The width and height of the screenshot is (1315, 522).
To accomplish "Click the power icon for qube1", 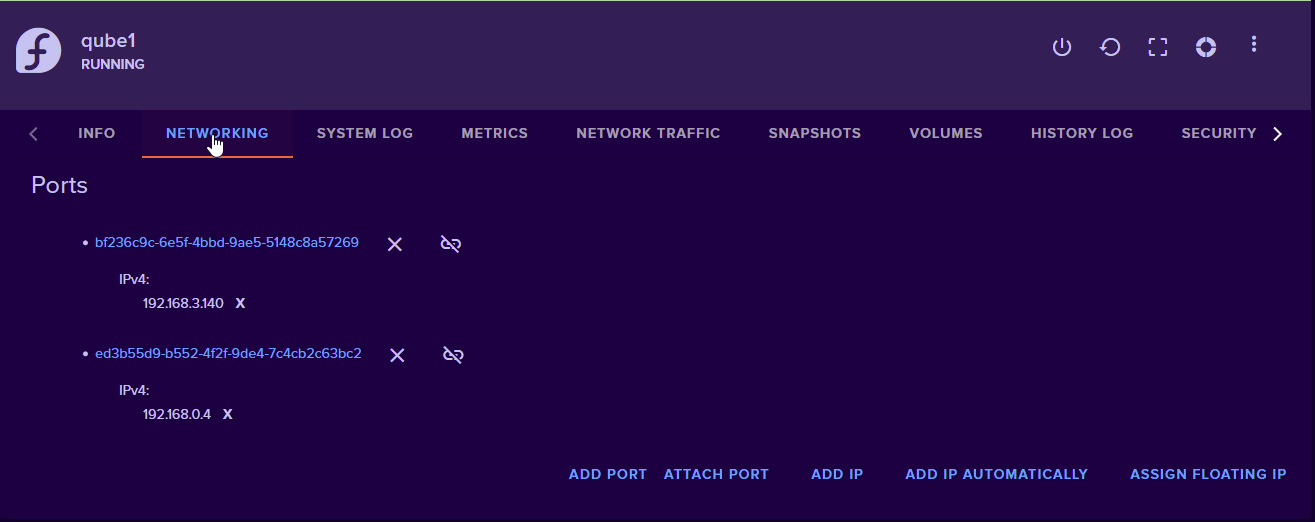I will 1062,47.
